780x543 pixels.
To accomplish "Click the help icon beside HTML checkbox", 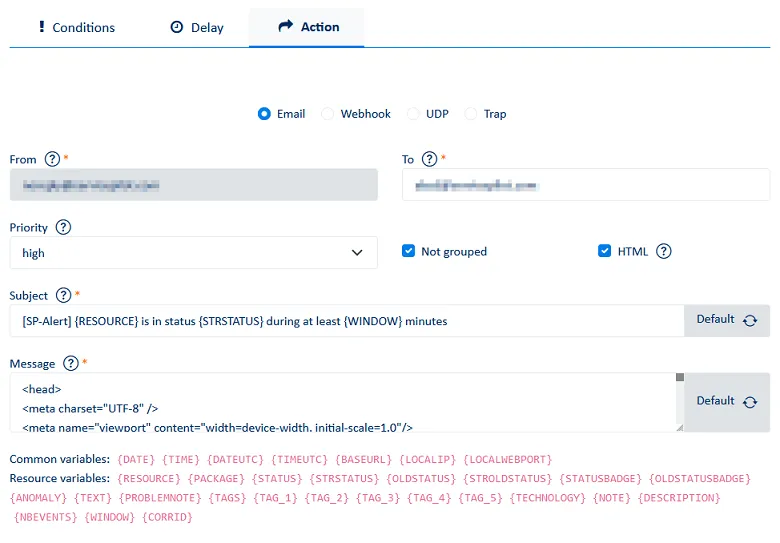I will click(x=663, y=251).
